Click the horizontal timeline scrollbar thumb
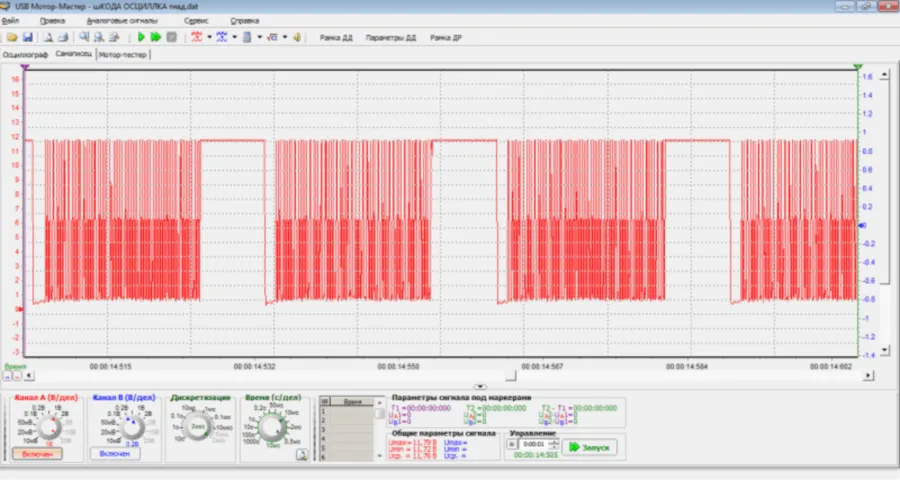Screen dimensions: 900x480 click(x=510, y=376)
